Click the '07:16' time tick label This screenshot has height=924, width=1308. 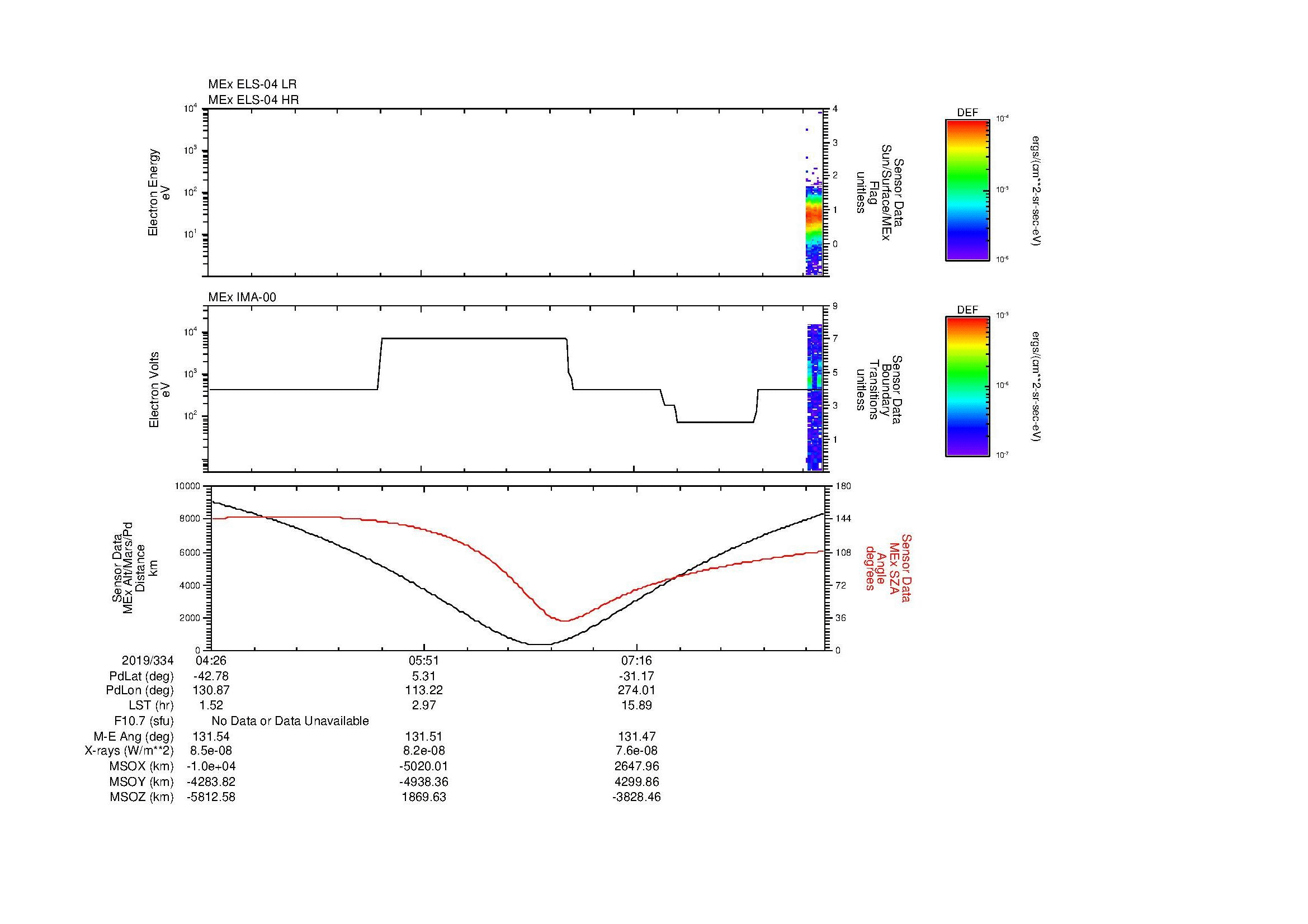click(636, 660)
